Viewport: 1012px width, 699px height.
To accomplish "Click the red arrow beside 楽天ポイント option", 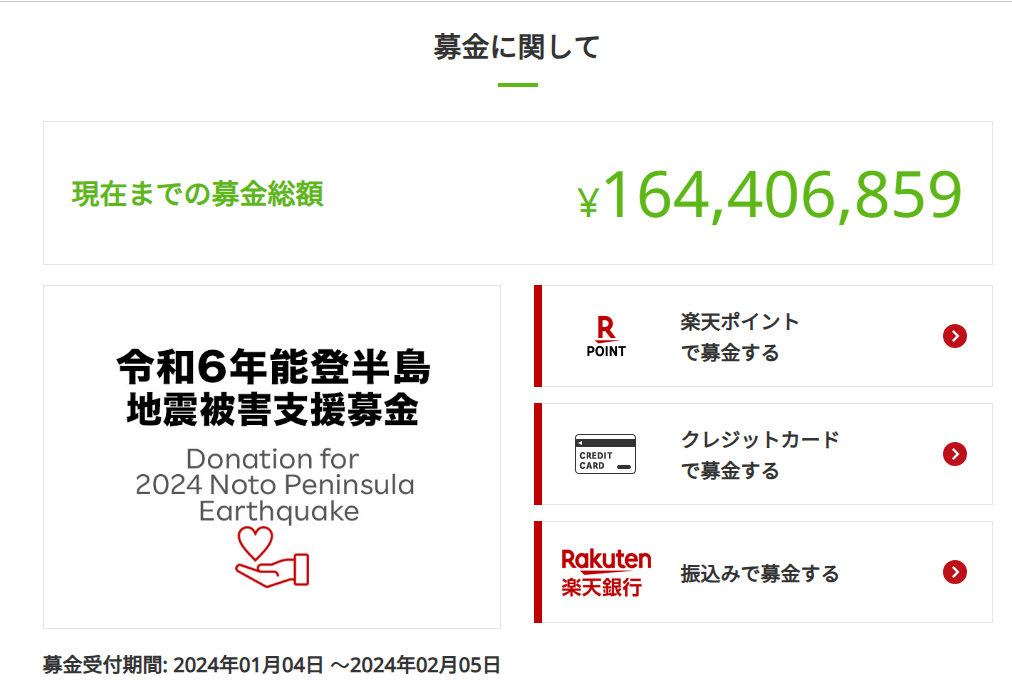I will tap(955, 335).
